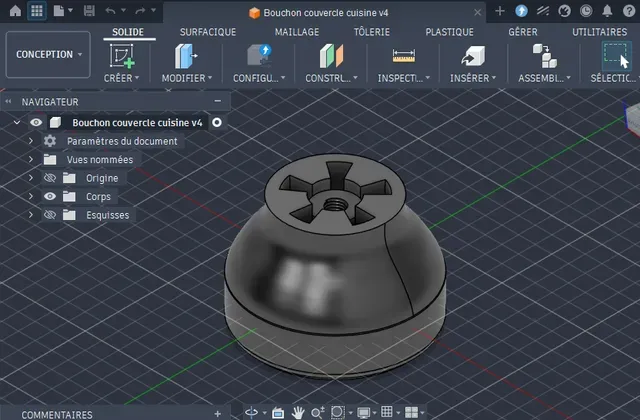Click the Configurer cube icon
Viewport: 640px width, 420px height.
(x=259, y=56)
